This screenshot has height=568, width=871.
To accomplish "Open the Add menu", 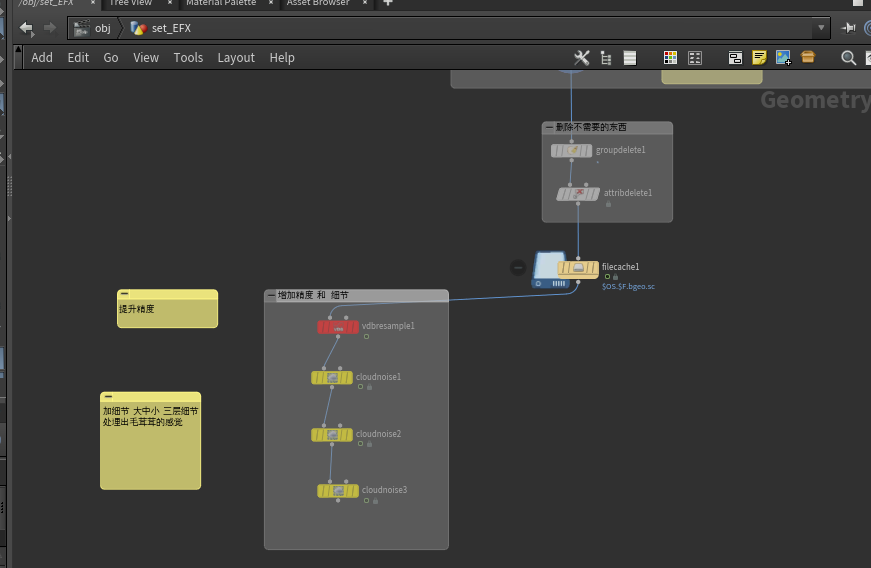I will [42, 58].
